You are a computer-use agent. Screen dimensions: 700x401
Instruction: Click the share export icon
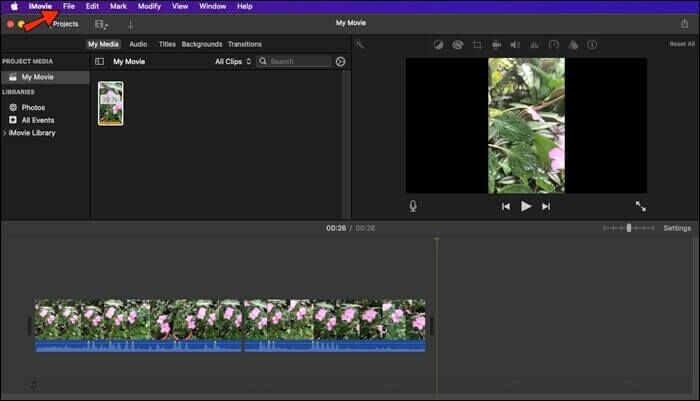click(x=684, y=24)
